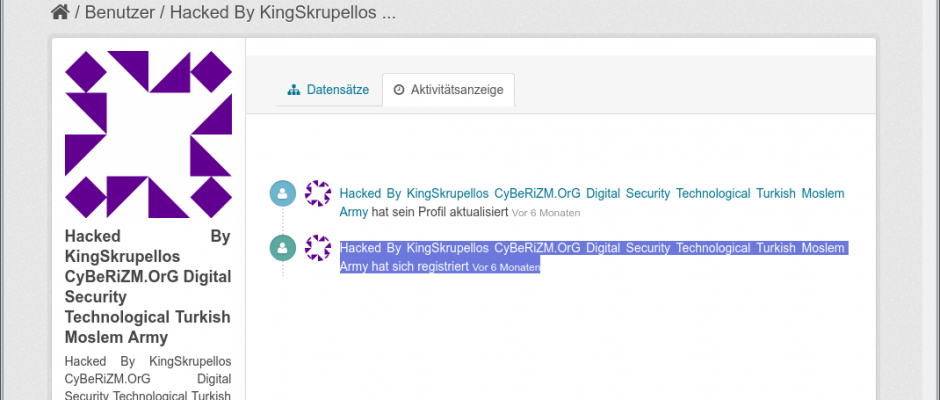The width and height of the screenshot is (940, 400).
Task: Click small avatar beside registration entry
Action: click(318, 248)
